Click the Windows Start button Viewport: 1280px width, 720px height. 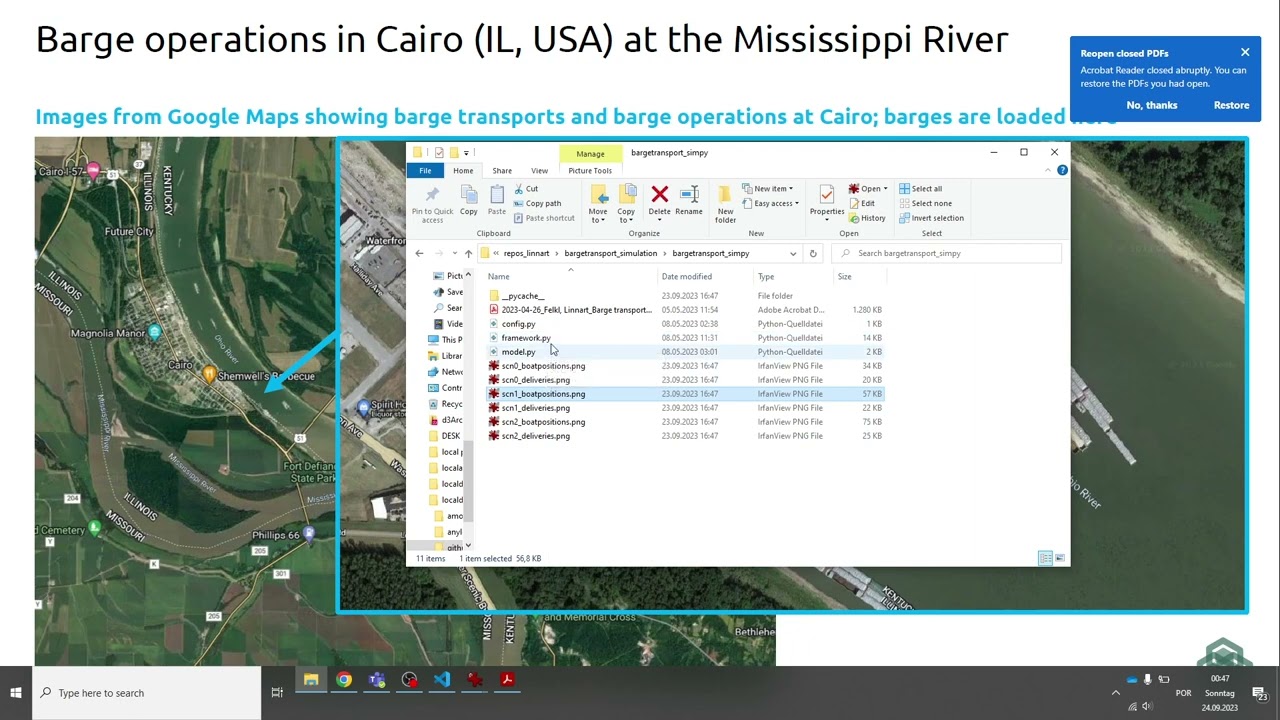click(x=16, y=693)
